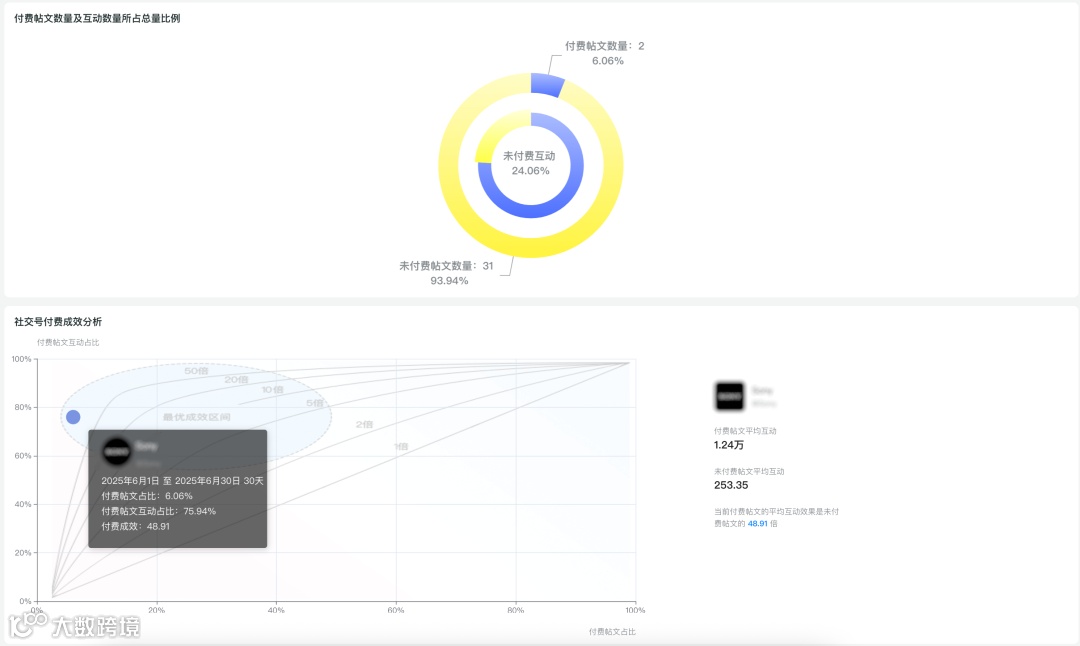
Task: Click the 20% tick on the x-axis
Action: [156, 610]
